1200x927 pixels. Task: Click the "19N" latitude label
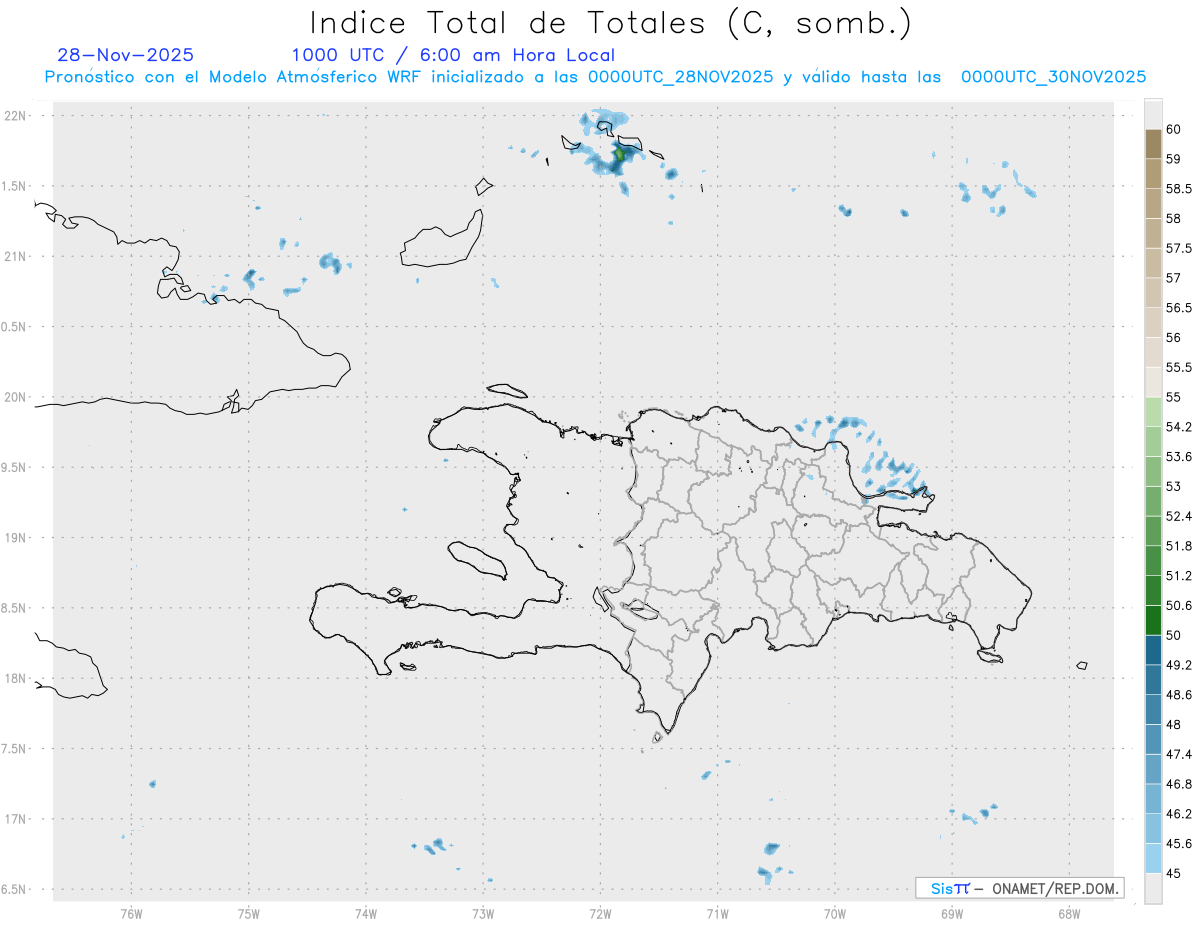point(17,537)
